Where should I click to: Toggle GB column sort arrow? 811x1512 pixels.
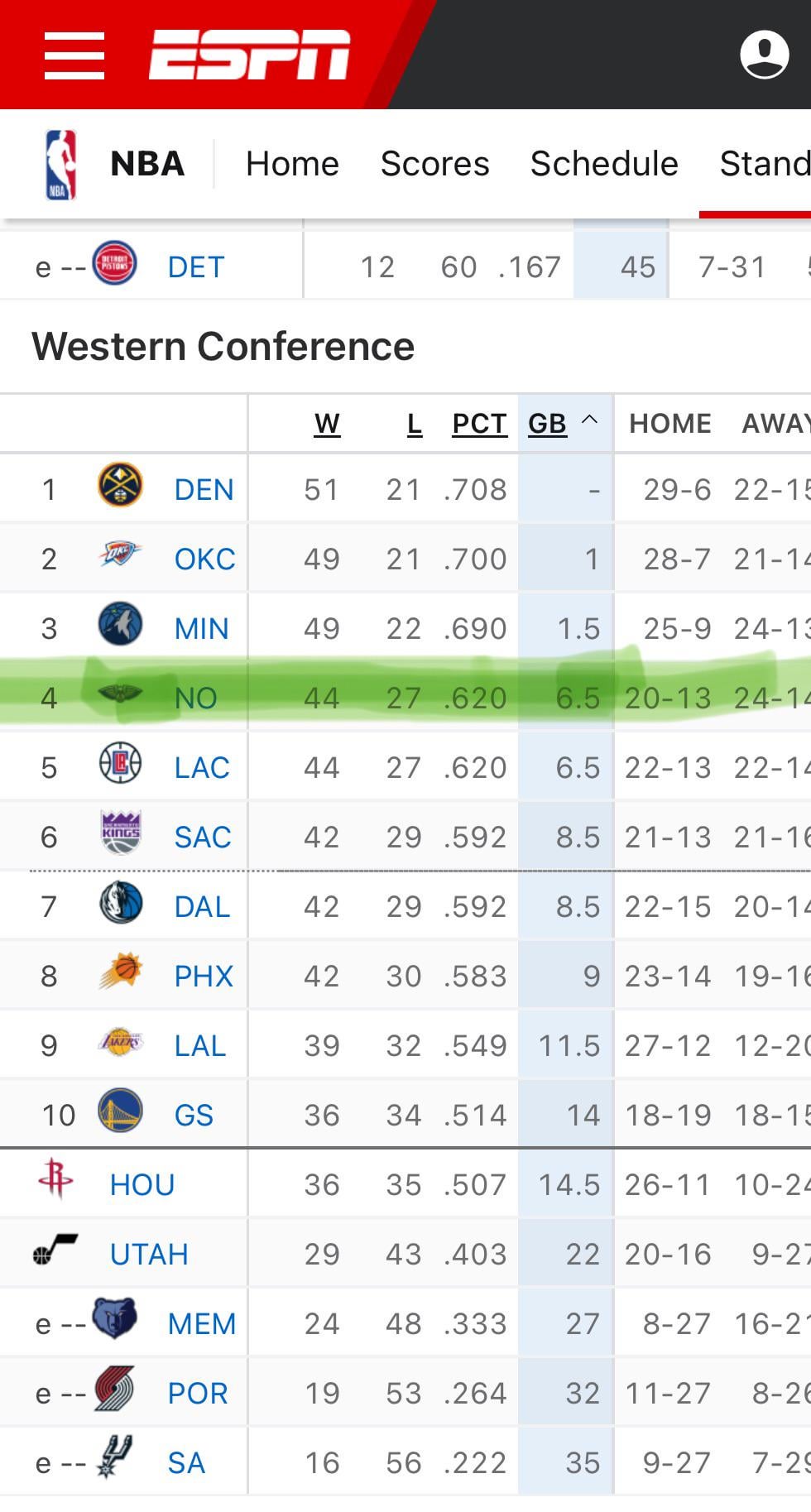tap(589, 420)
